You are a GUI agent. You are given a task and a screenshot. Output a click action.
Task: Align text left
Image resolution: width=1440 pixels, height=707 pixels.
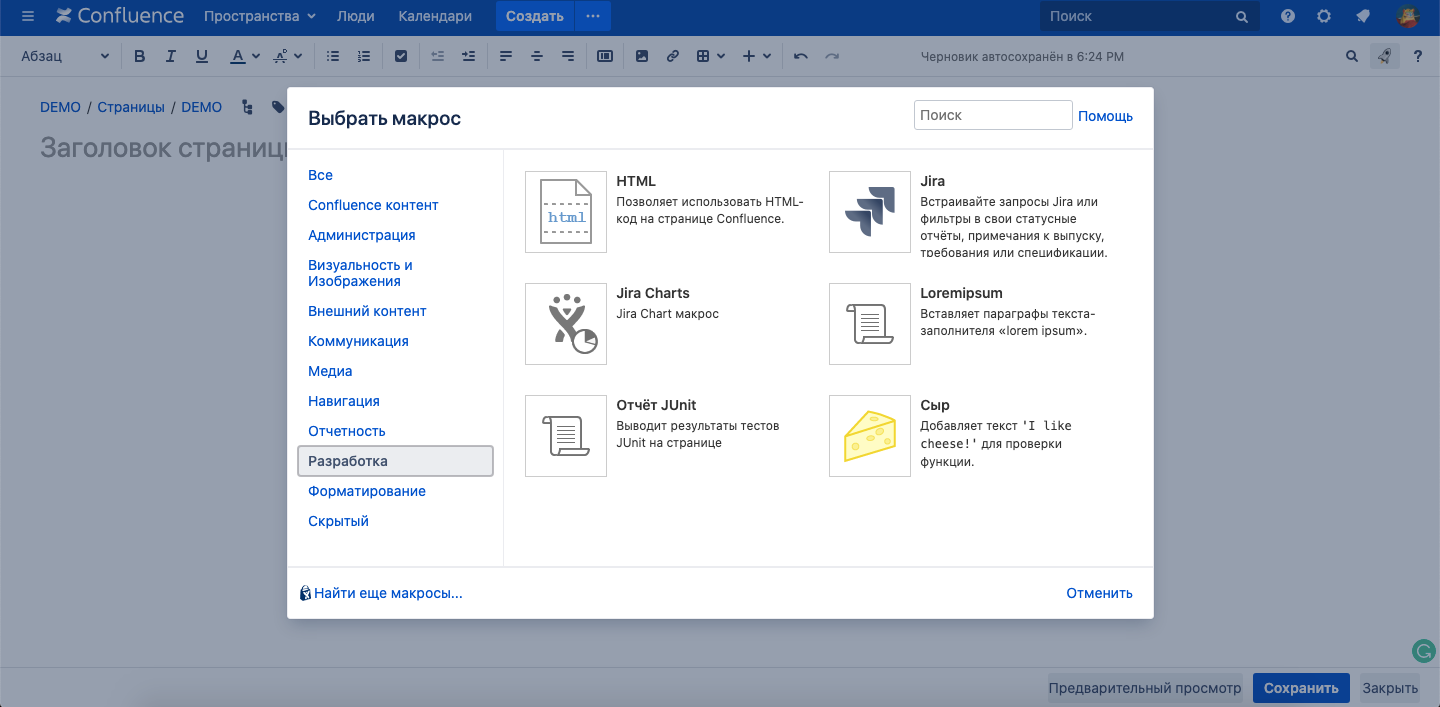(x=505, y=57)
